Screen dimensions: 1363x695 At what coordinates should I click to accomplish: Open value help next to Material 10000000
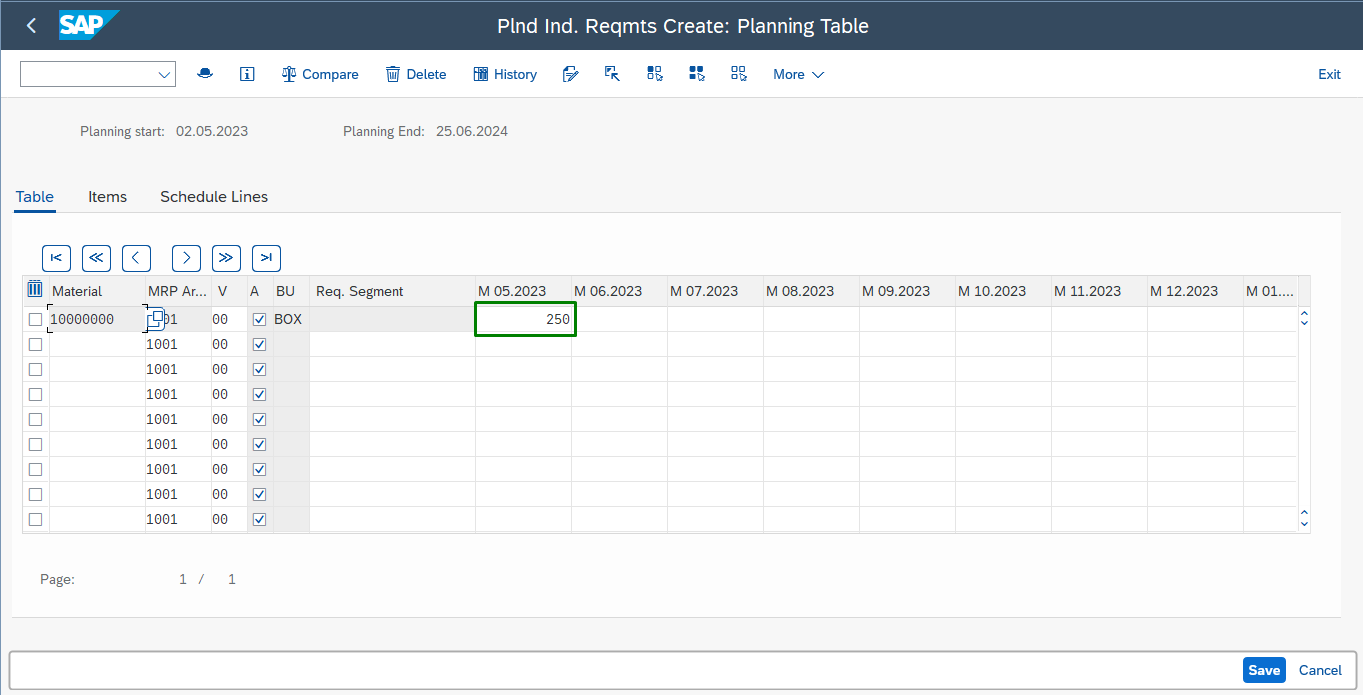pos(156,319)
